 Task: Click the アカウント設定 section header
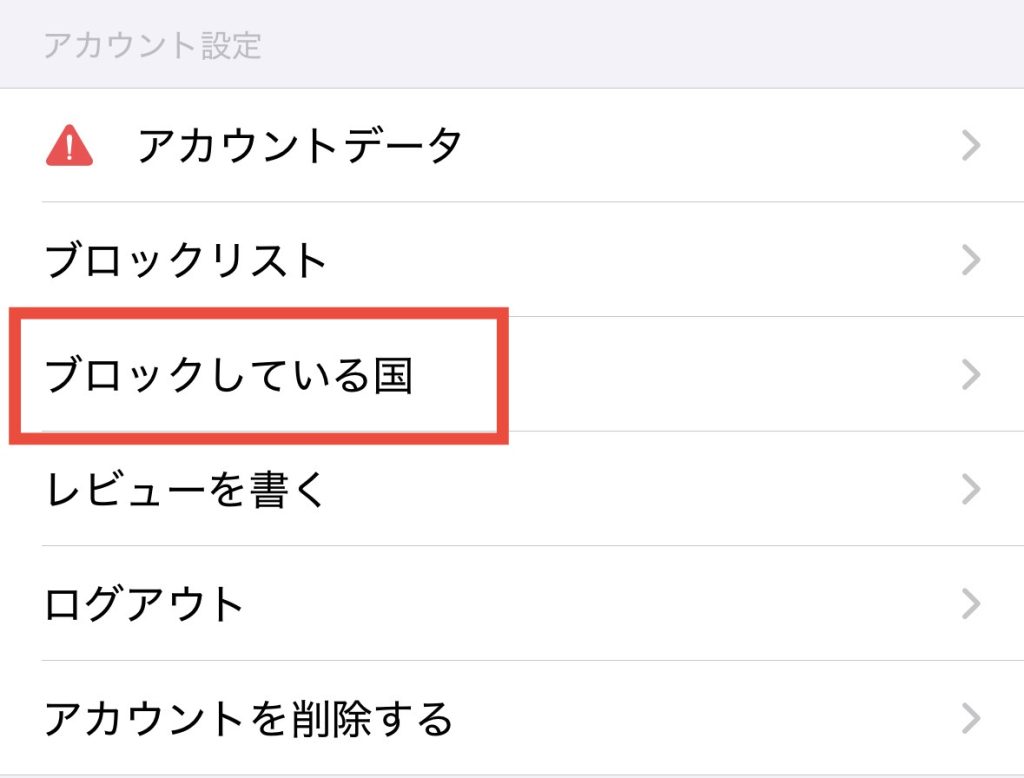152,47
